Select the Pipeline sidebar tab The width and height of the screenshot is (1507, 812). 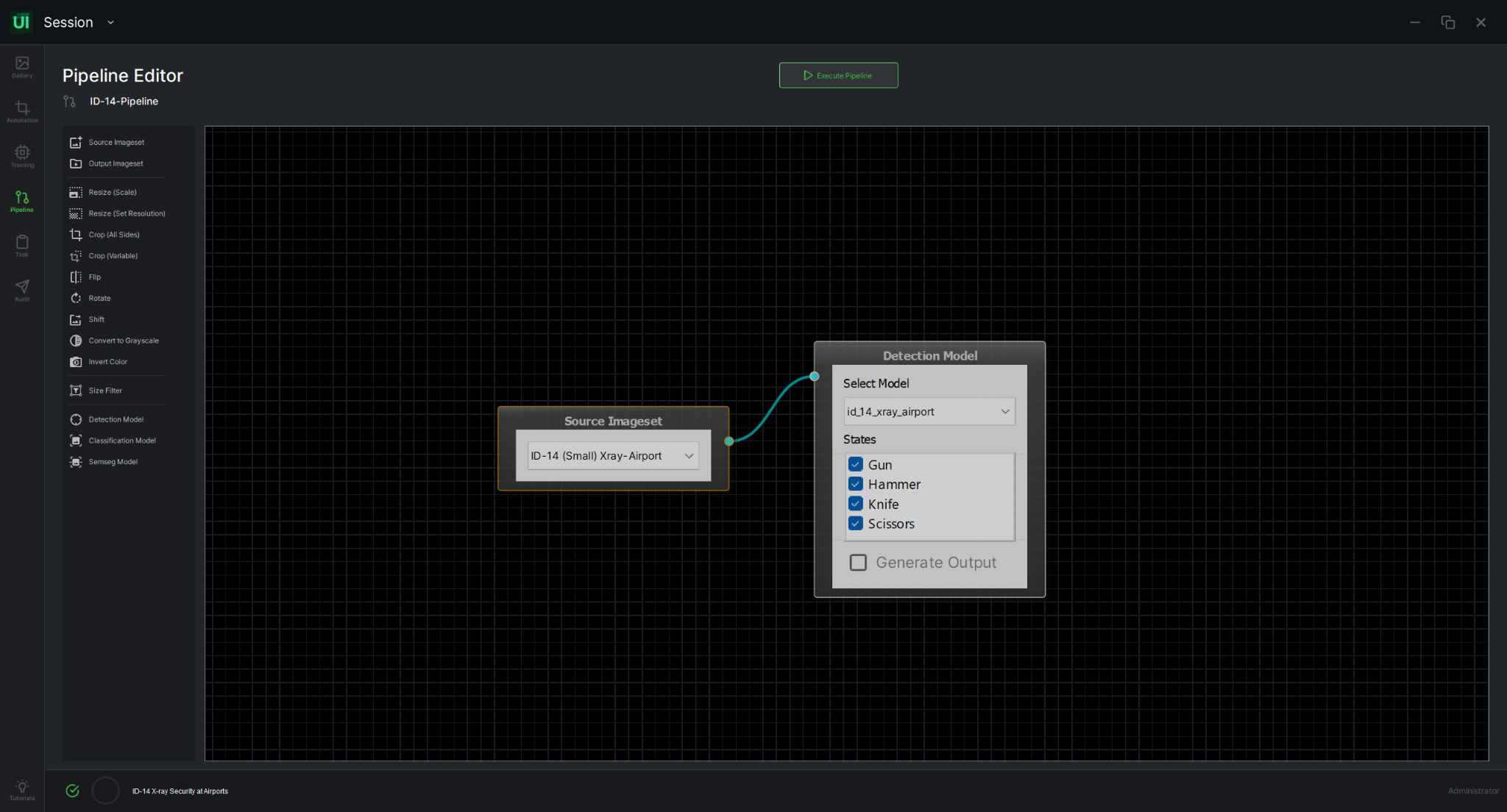pos(22,201)
